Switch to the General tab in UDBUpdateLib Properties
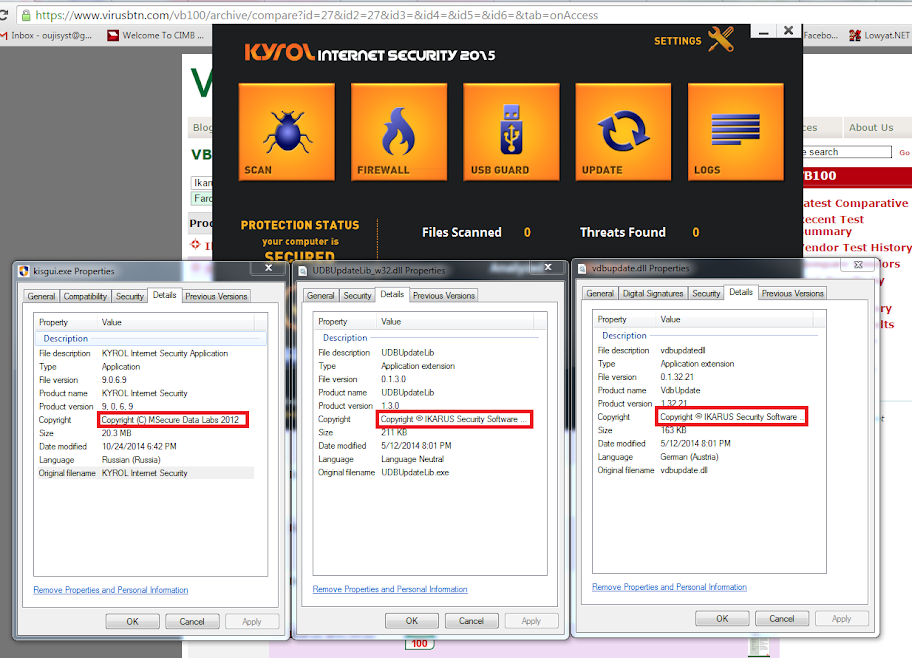The image size is (912, 658). tap(320, 295)
